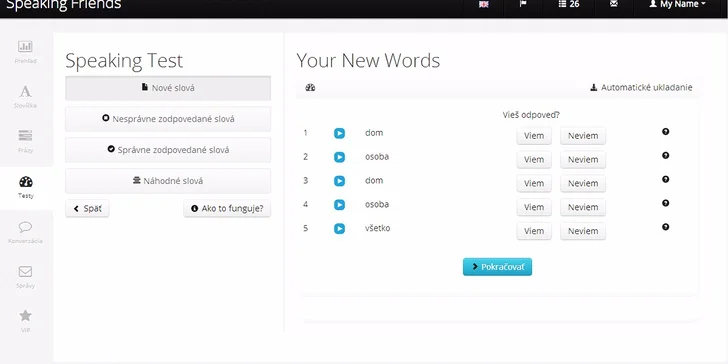Open Správy in sidebar
728x364 pixels.
(x=26, y=277)
